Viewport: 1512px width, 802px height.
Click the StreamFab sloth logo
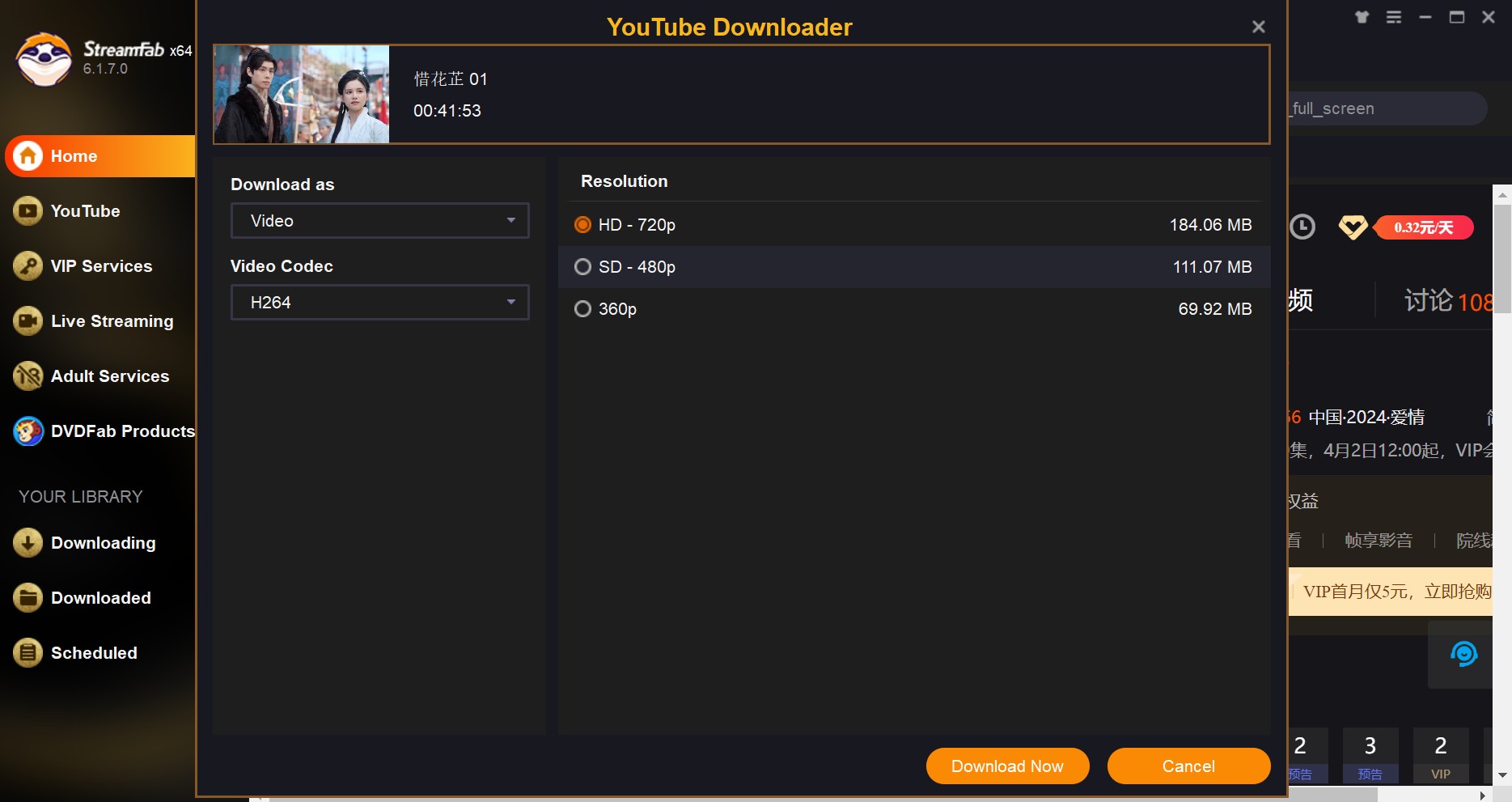[44, 59]
